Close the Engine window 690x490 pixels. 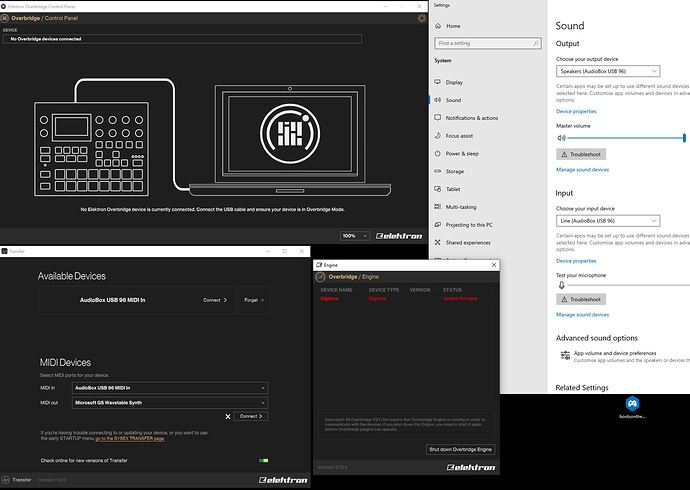coord(494,265)
